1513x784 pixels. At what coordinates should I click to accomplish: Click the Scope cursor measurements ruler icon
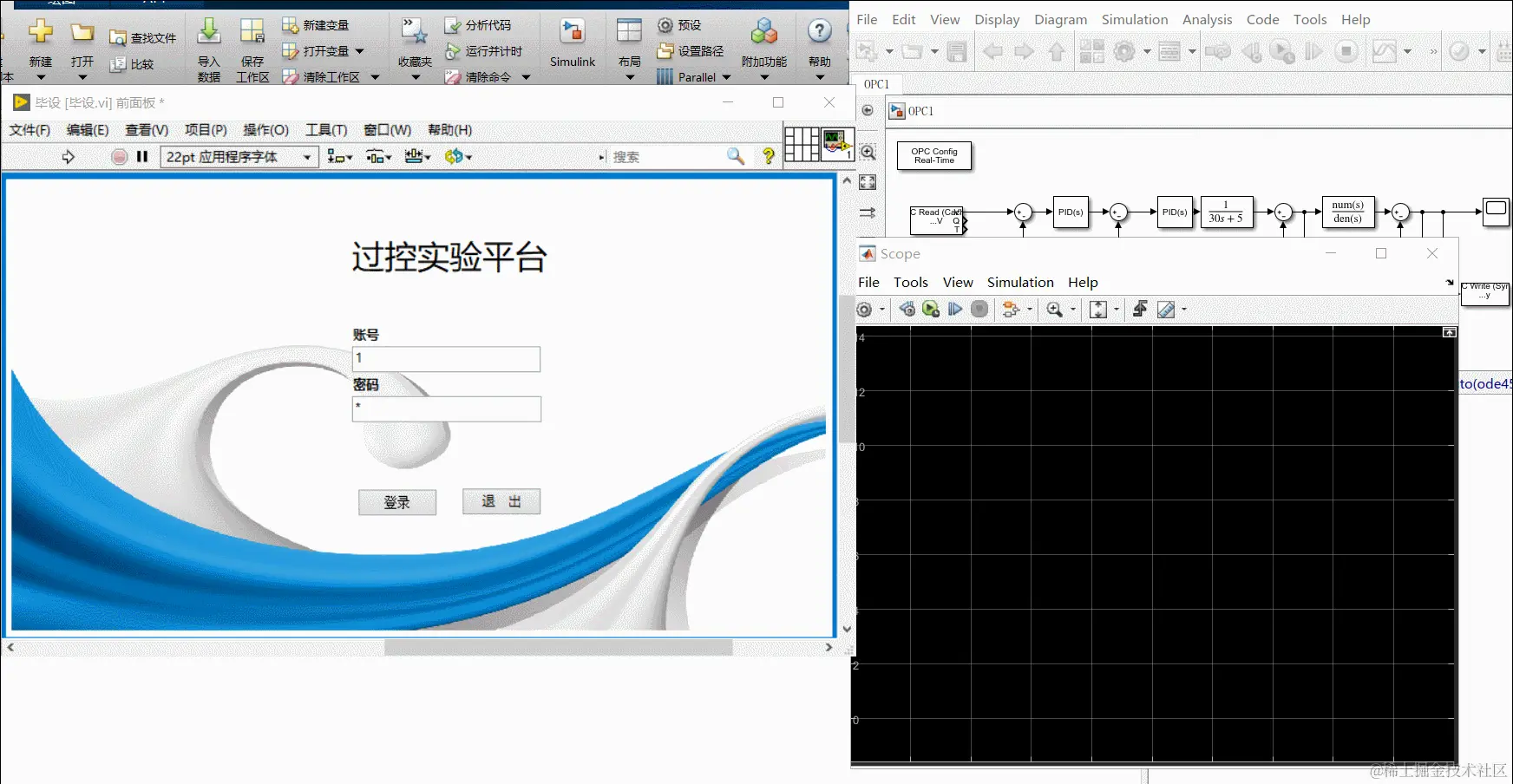coord(1166,310)
